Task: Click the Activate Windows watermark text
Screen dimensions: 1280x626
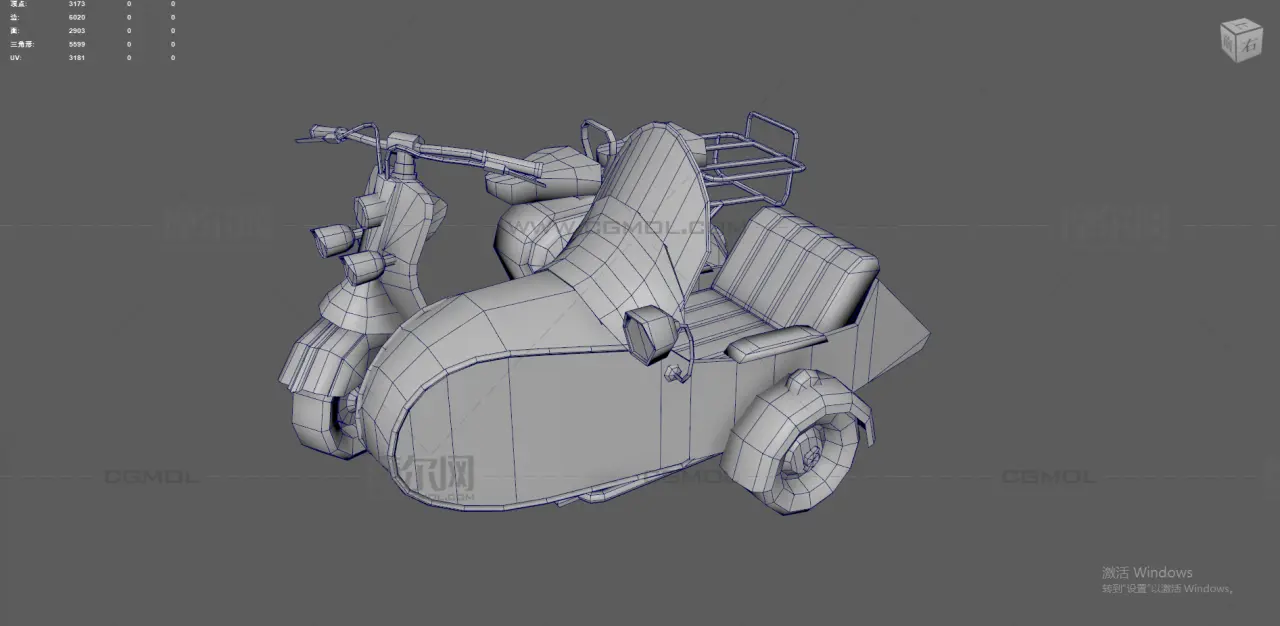Action: [x=1147, y=573]
